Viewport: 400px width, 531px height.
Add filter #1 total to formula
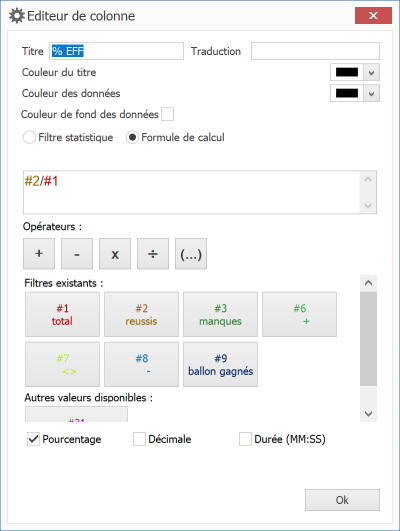62,314
